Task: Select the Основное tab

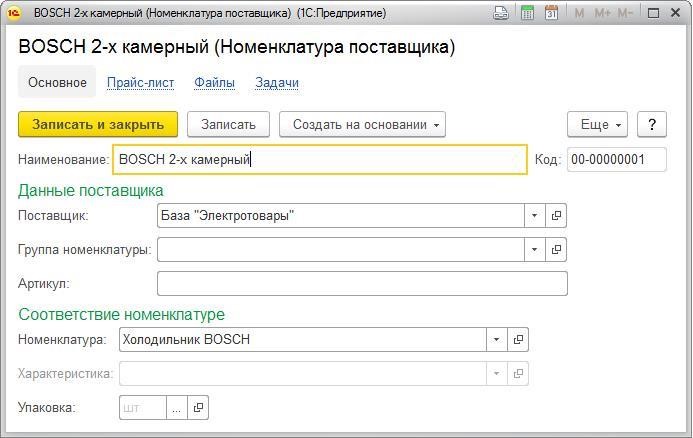Action: (57, 82)
